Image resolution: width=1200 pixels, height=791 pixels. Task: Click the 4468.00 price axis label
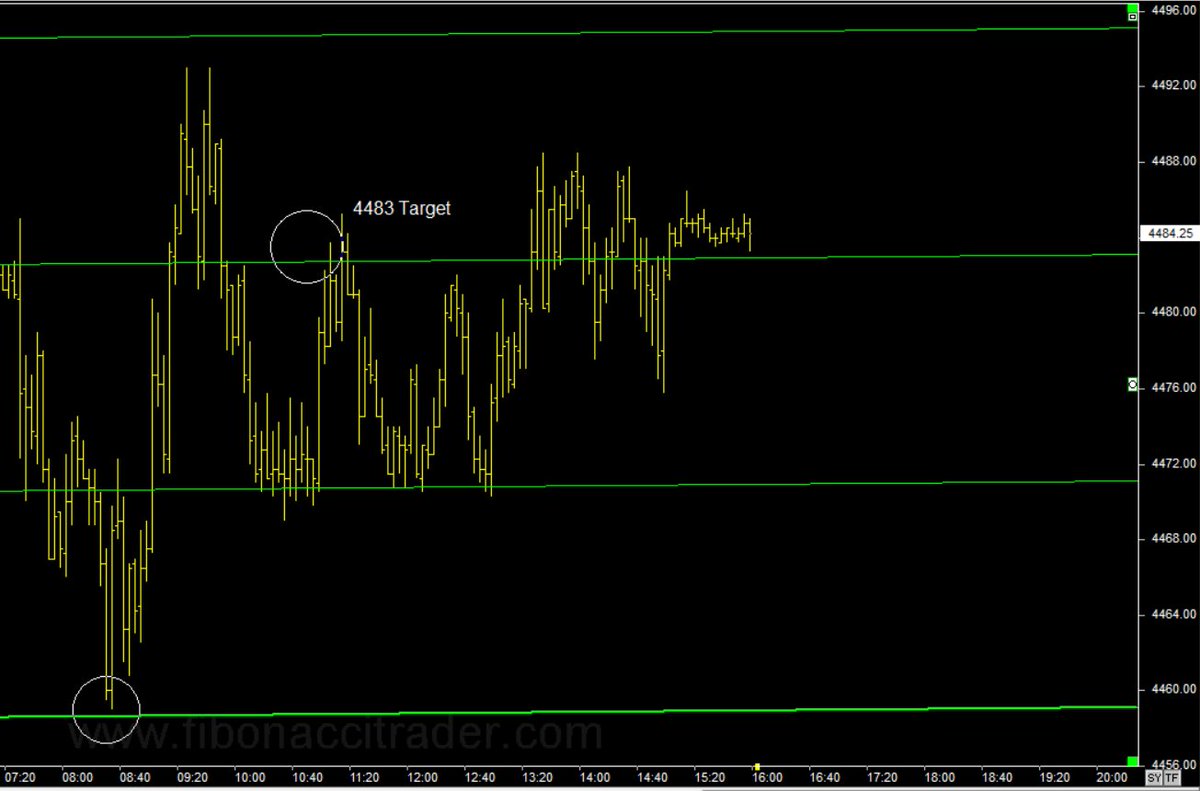click(1173, 539)
